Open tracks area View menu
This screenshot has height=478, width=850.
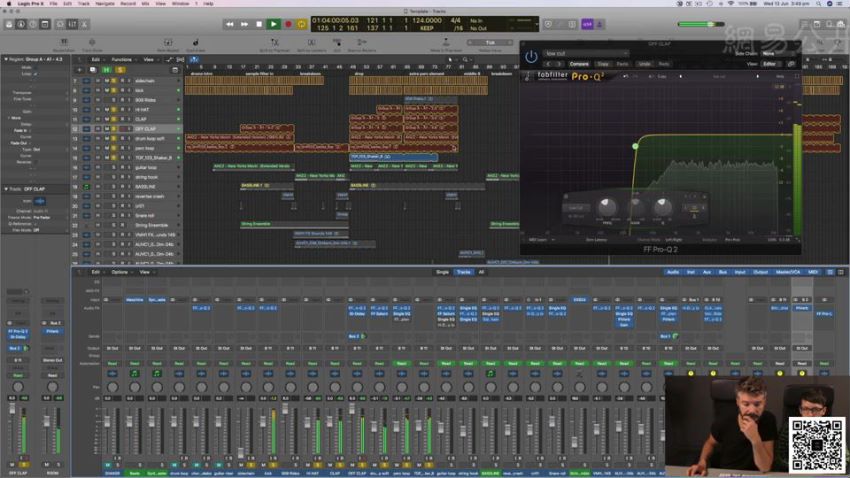[150, 60]
